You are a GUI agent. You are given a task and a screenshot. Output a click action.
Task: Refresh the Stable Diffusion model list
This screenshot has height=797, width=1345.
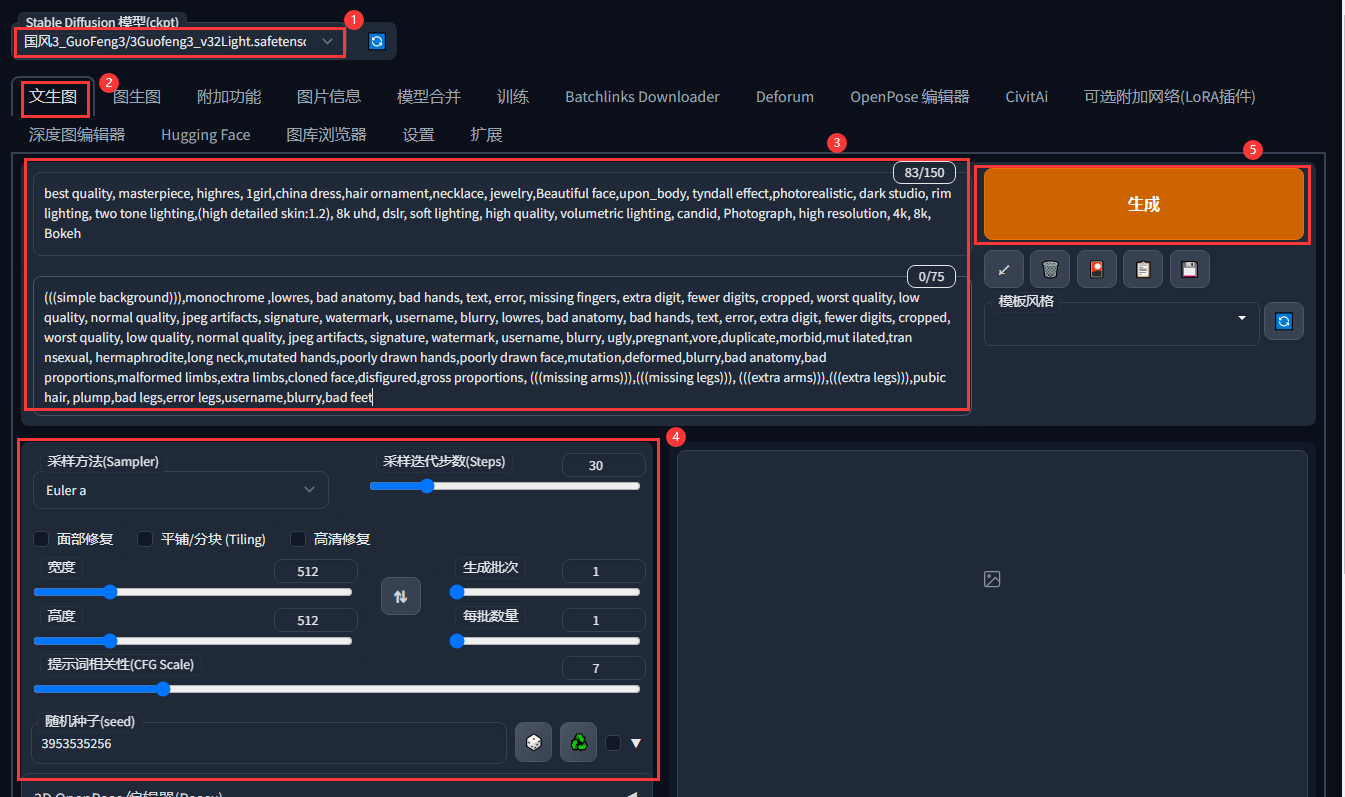point(376,41)
